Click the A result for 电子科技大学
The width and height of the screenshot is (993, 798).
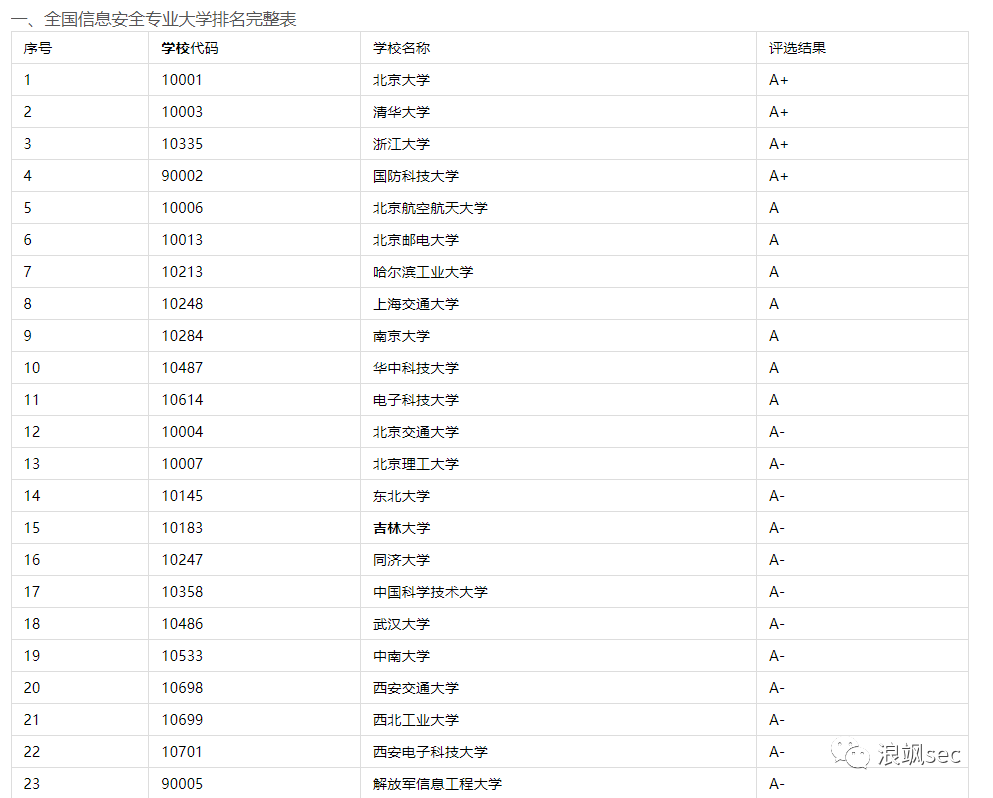point(774,400)
